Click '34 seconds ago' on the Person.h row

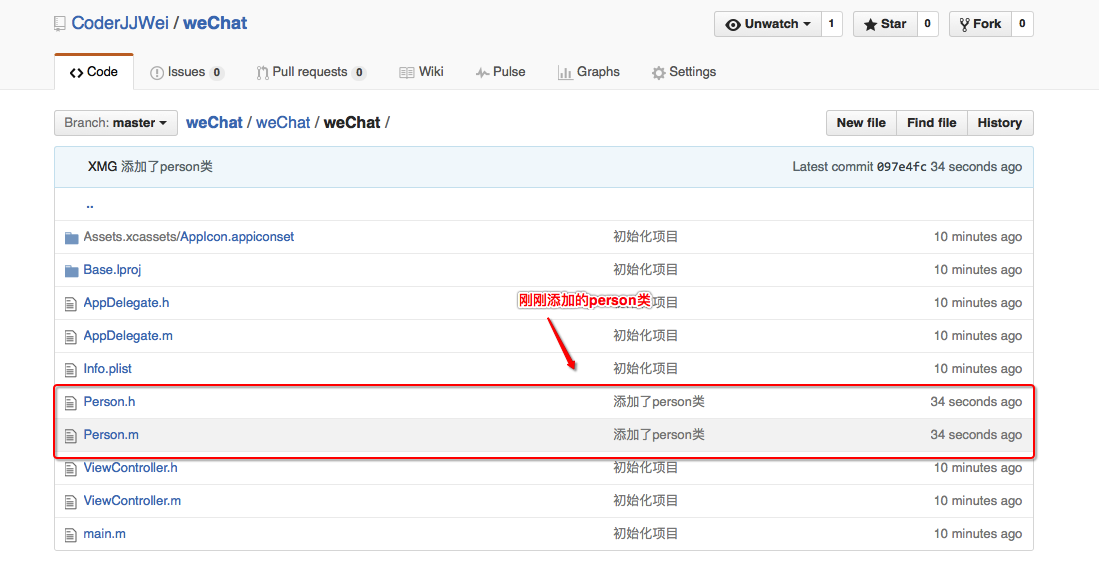(976, 402)
